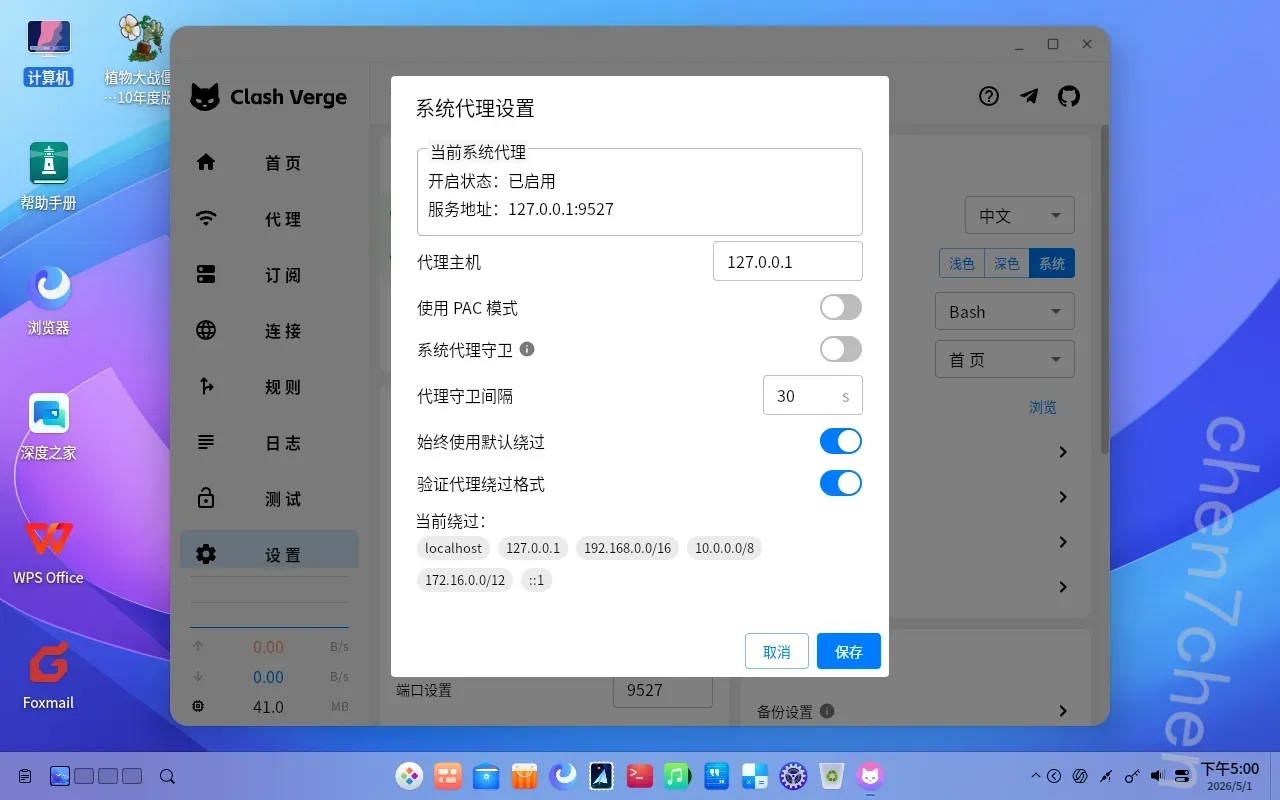Screen dimensions: 1280x800
Task: Click the 代理守卫间隔 seconds field
Action: (x=813, y=395)
